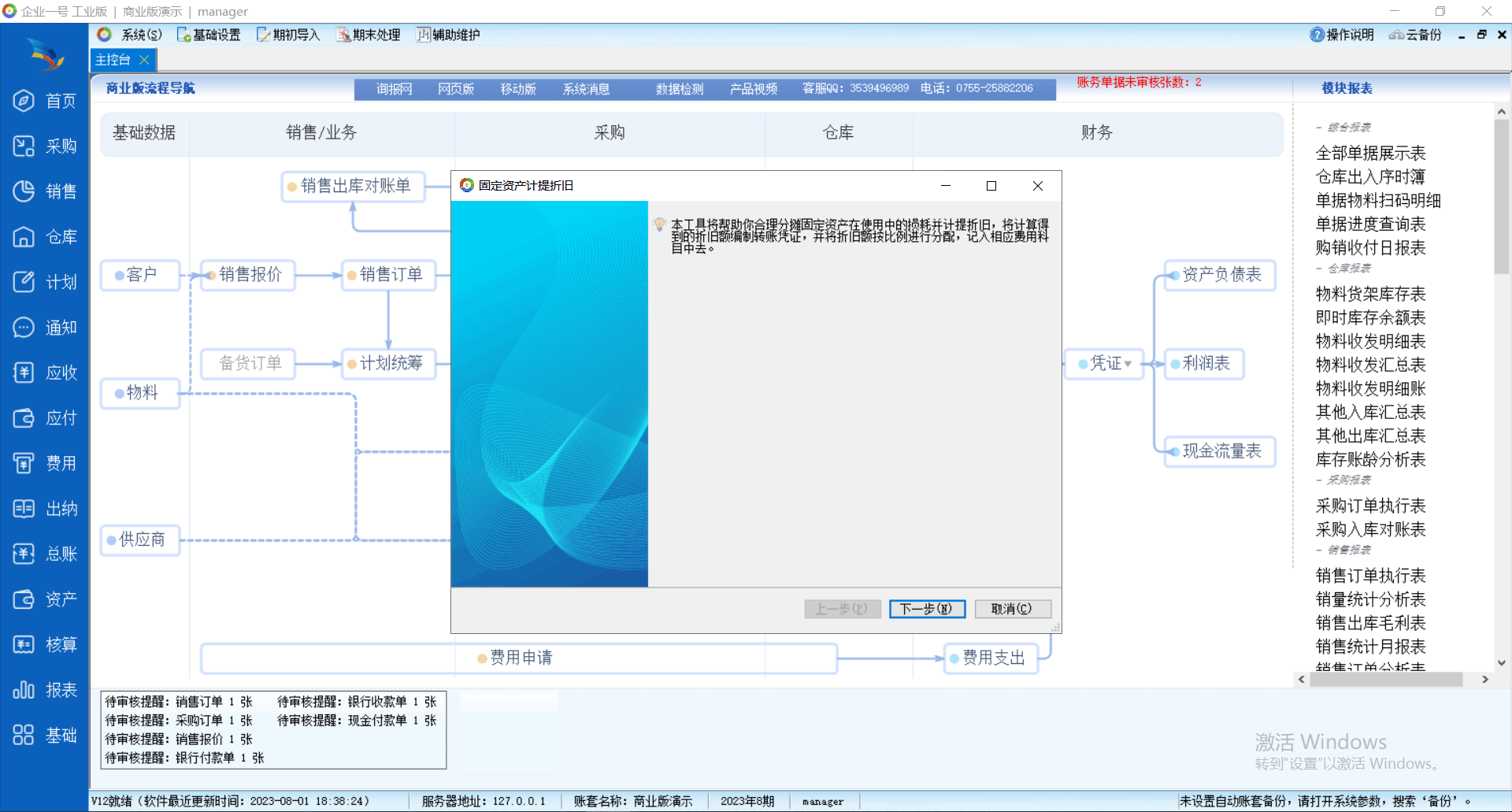
Task: Click the 资产负债表 flow node
Action: coord(1221,275)
